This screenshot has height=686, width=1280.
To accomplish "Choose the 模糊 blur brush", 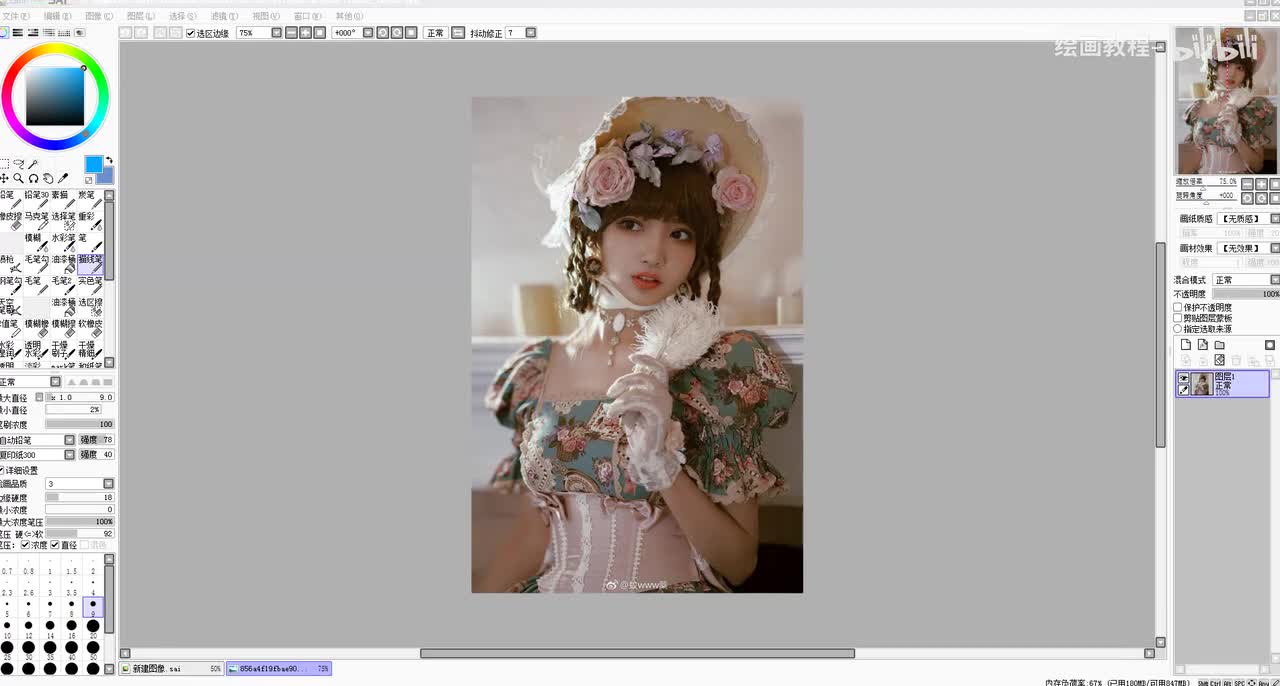I will click(37, 243).
